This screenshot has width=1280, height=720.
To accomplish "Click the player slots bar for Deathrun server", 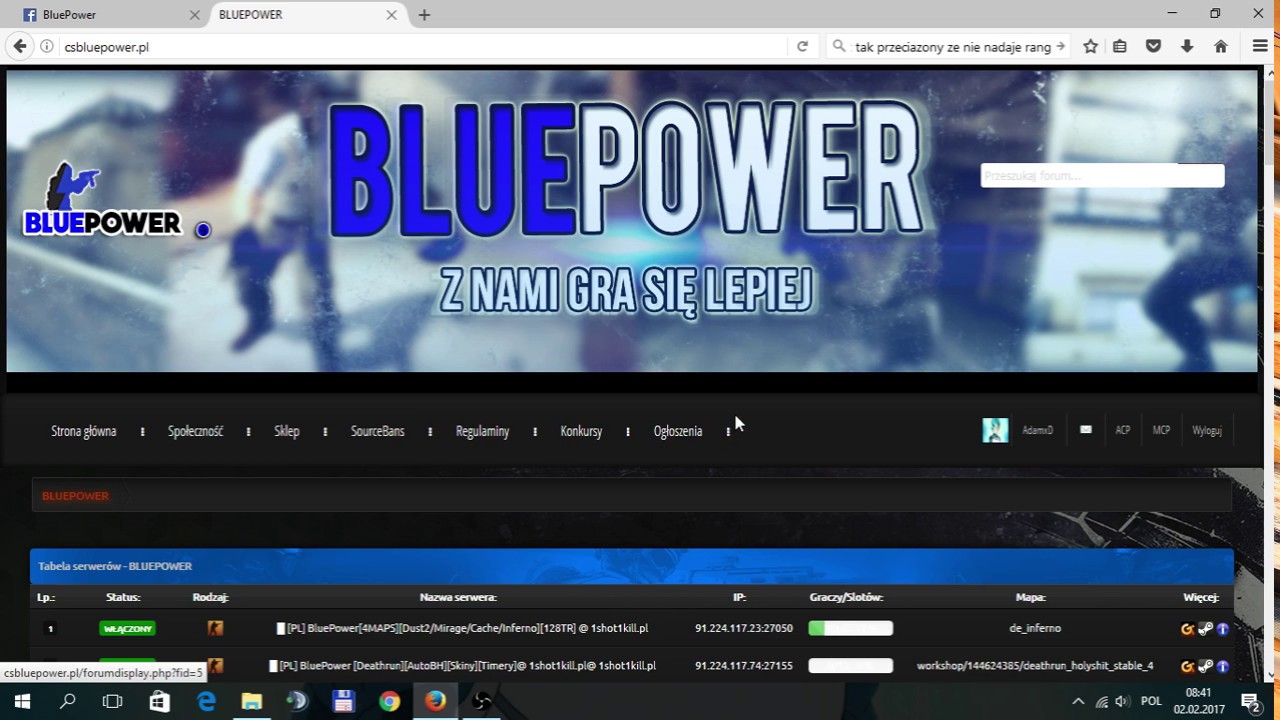I will click(850, 665).
